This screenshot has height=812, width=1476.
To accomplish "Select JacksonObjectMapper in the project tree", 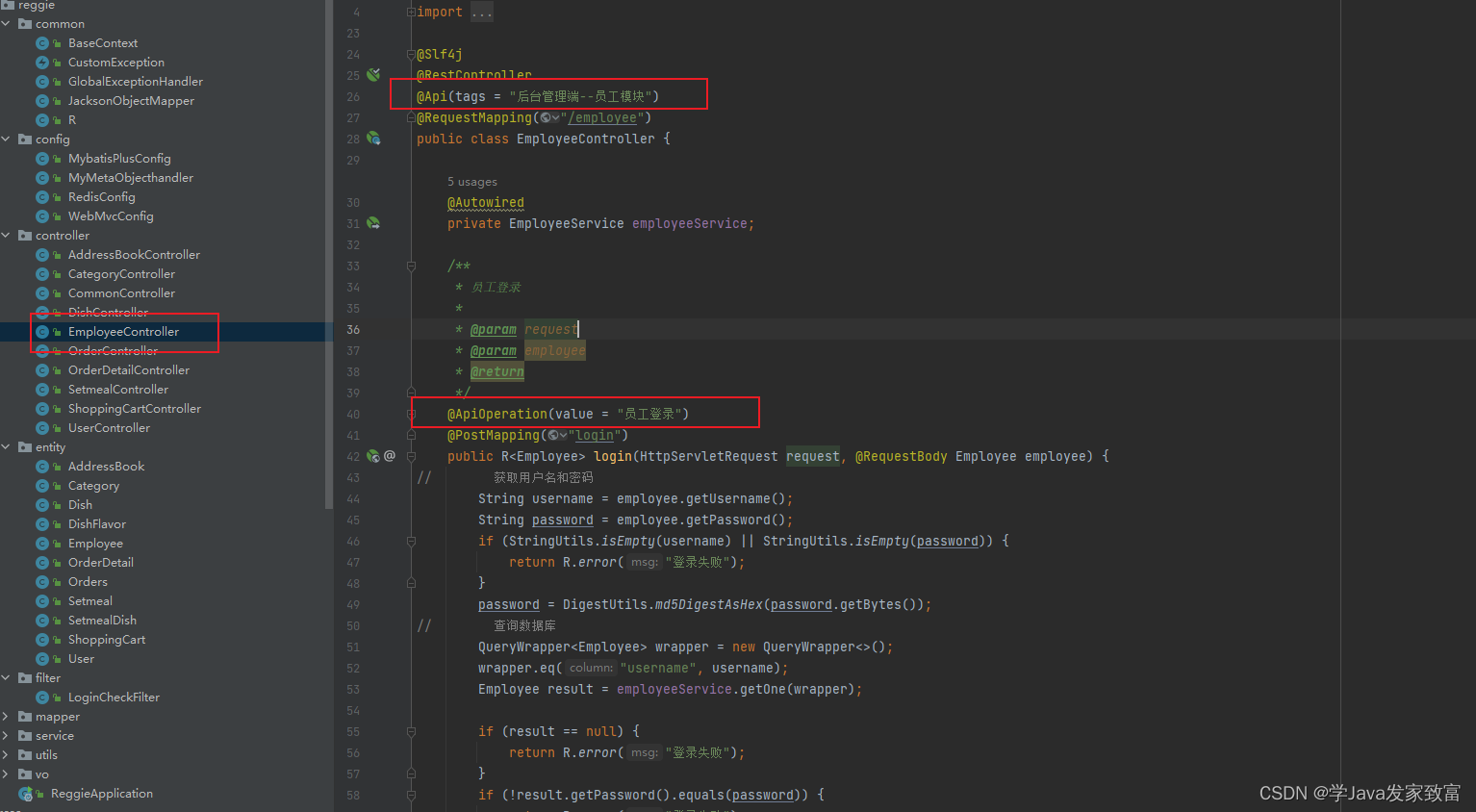I will tap(131, 101).
